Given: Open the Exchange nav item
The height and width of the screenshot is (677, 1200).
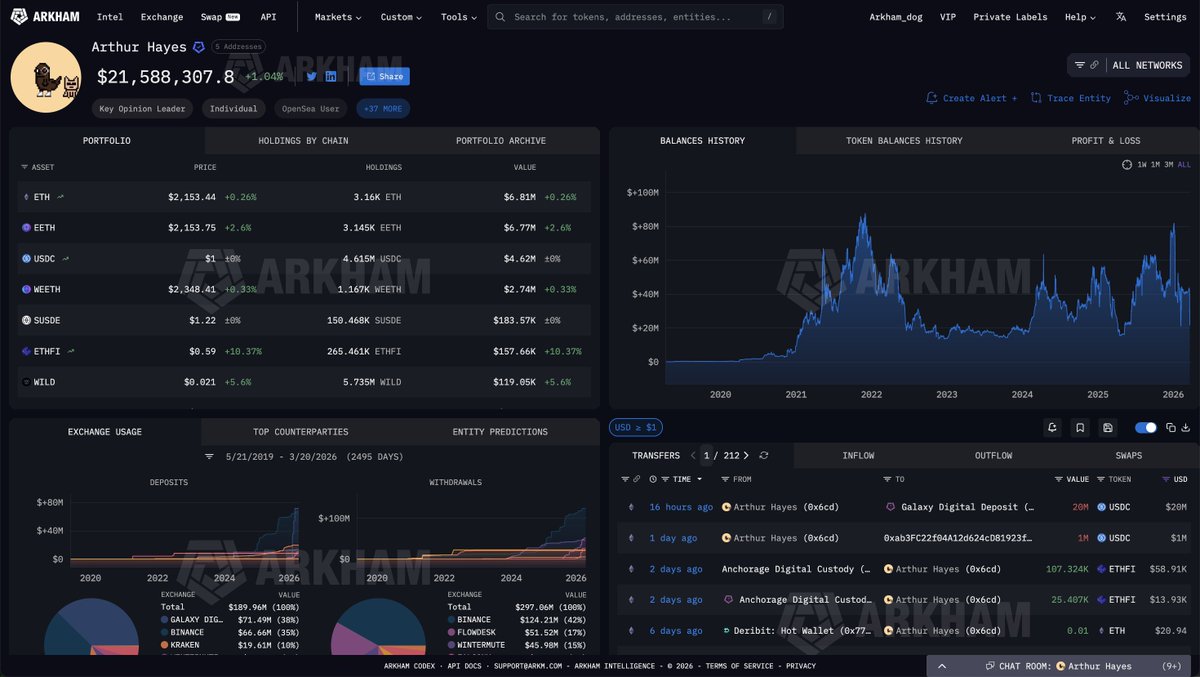Looking at the screenshot, I should coord(162,17).
